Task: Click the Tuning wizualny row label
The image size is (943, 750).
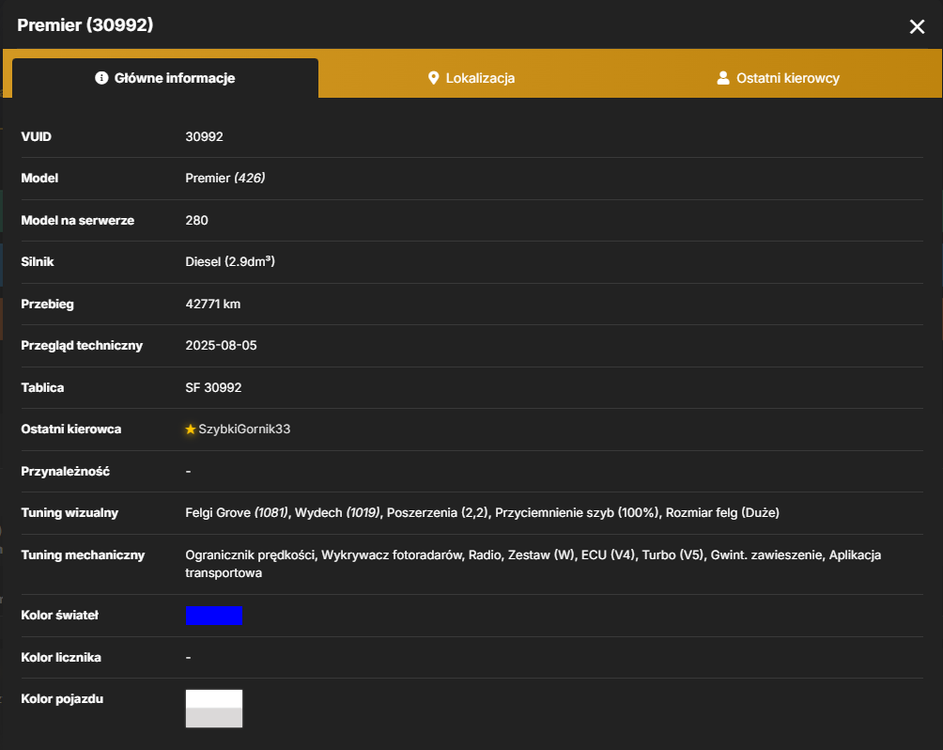Action: coord(70,512)
